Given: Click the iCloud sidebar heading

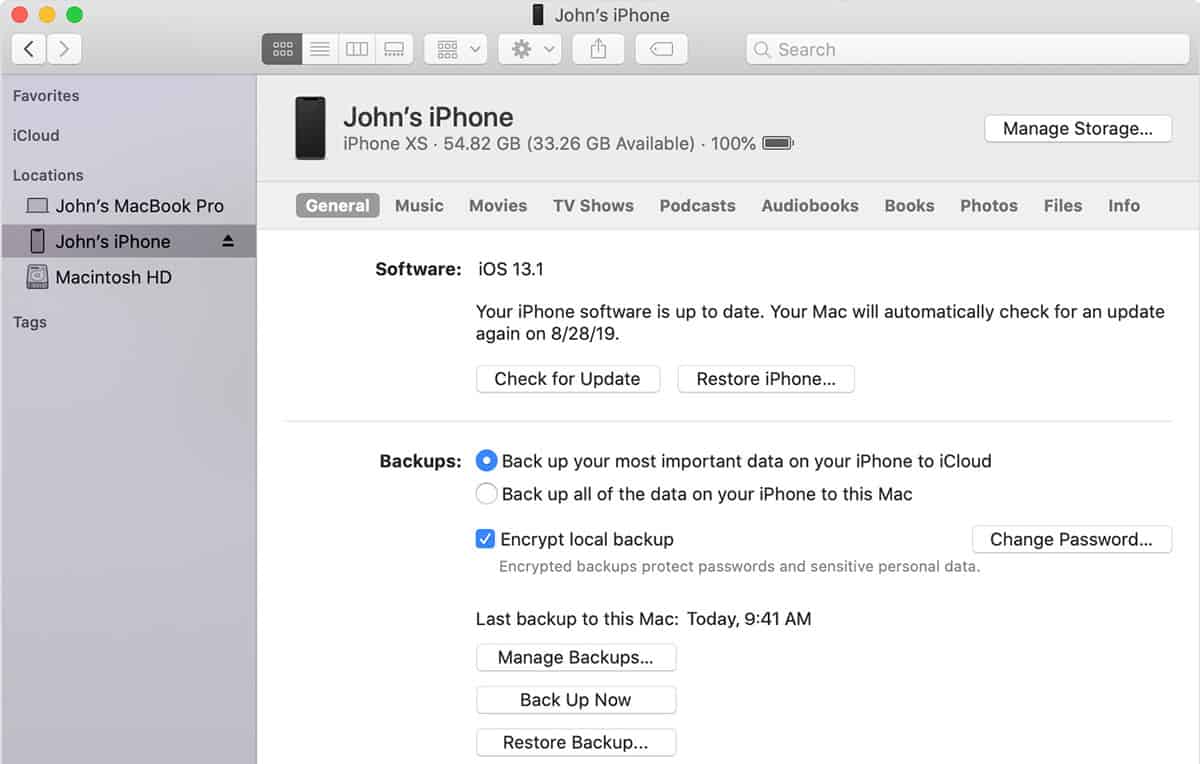Looking at the screenshot, I should (36, 135).
